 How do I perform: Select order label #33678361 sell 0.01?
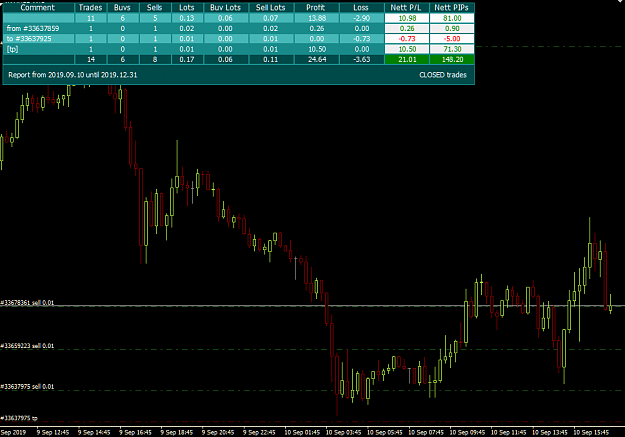coord(28,303)
